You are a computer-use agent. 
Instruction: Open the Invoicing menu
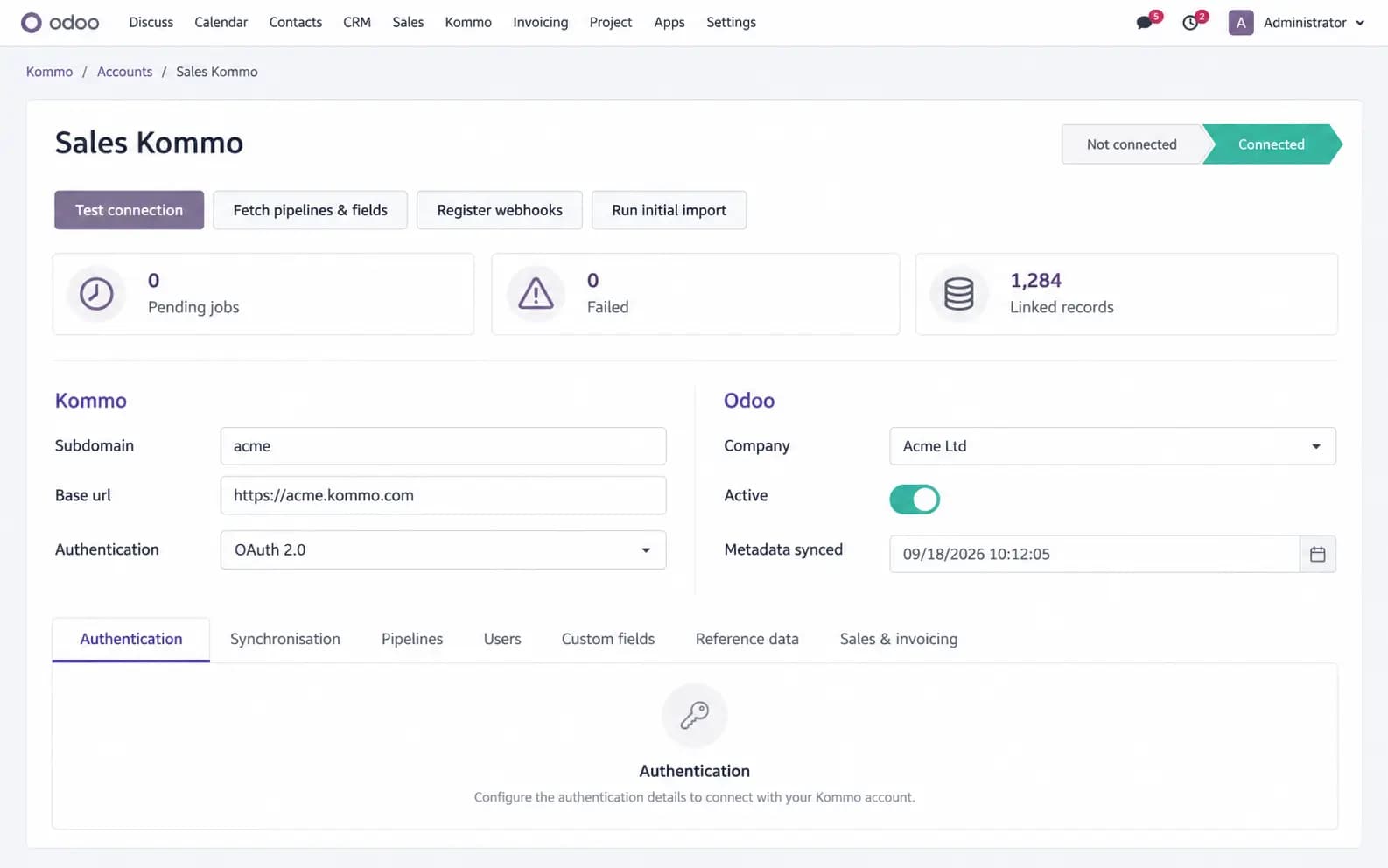(541, 23)
